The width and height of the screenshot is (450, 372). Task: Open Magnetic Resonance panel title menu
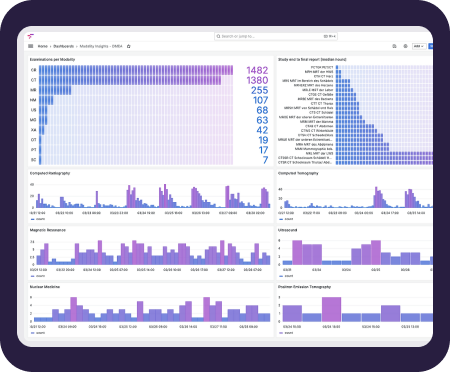tap(48, 230)
